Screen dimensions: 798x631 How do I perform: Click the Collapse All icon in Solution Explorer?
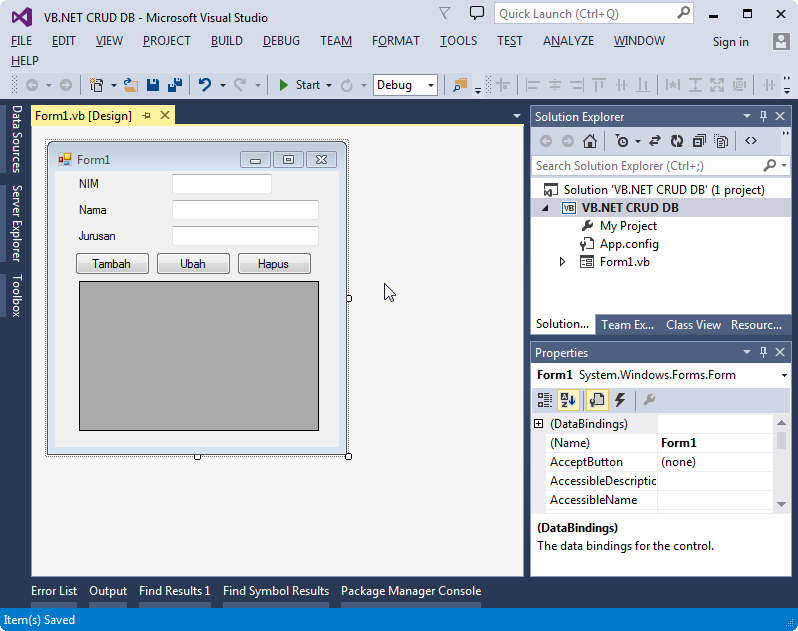tap(699, 141)
